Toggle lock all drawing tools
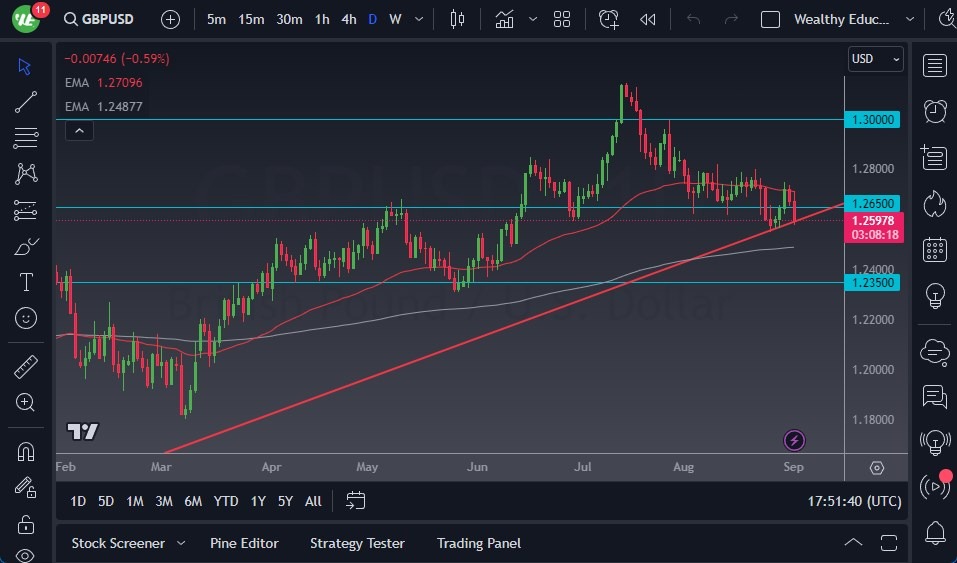957x563 pixels. click(x=26, y=524)
